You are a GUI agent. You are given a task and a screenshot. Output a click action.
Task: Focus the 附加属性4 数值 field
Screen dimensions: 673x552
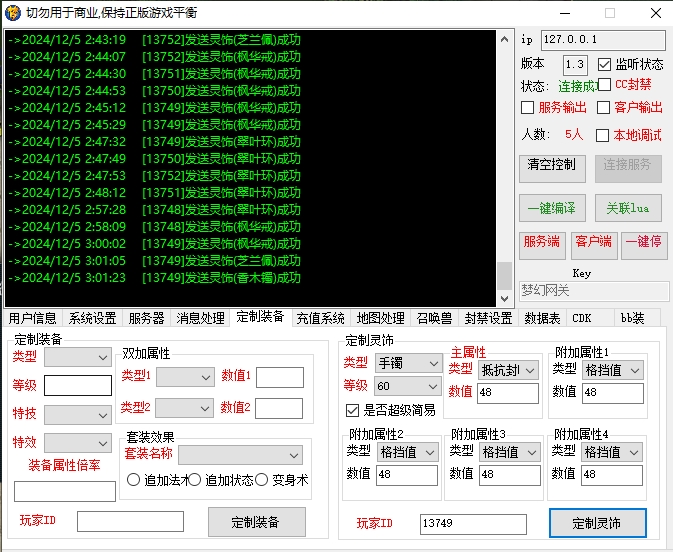coord(612,476)
